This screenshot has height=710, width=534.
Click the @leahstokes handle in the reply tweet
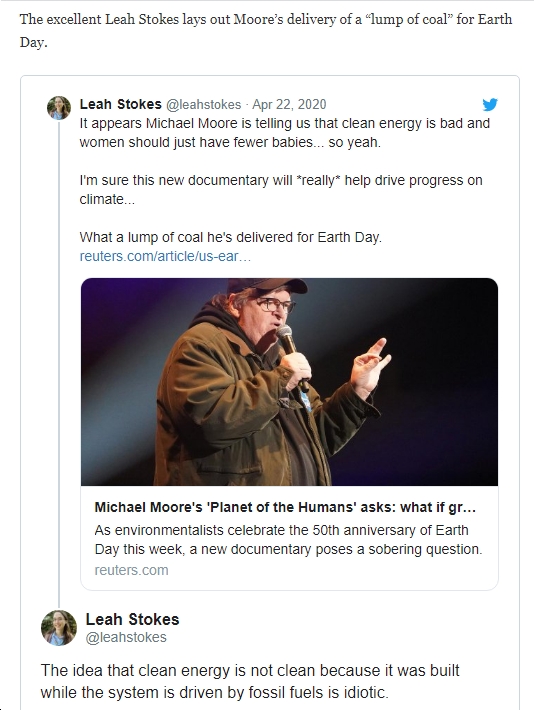pos(126,637)
